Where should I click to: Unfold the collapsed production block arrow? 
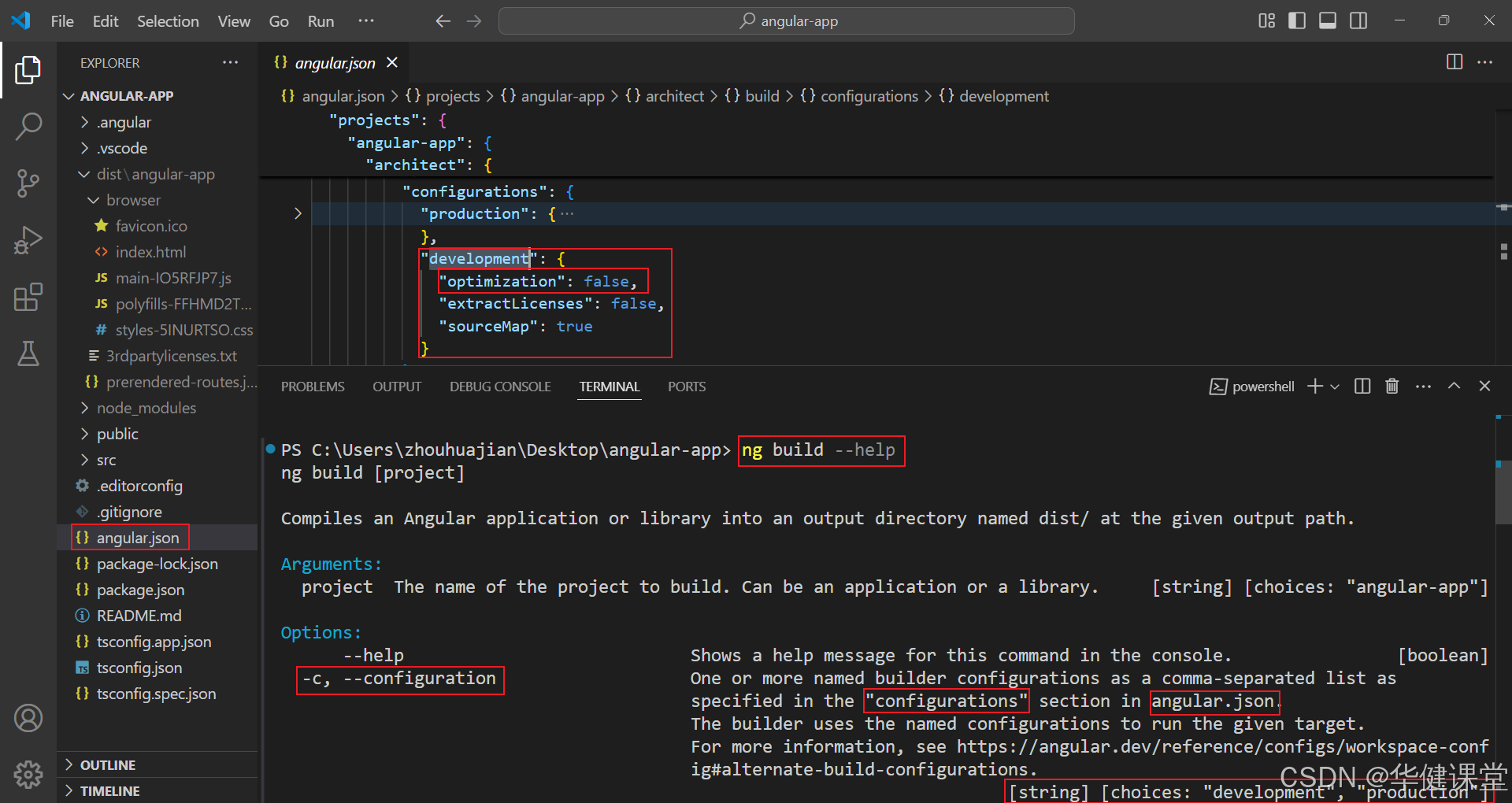[x=298, y=213]
